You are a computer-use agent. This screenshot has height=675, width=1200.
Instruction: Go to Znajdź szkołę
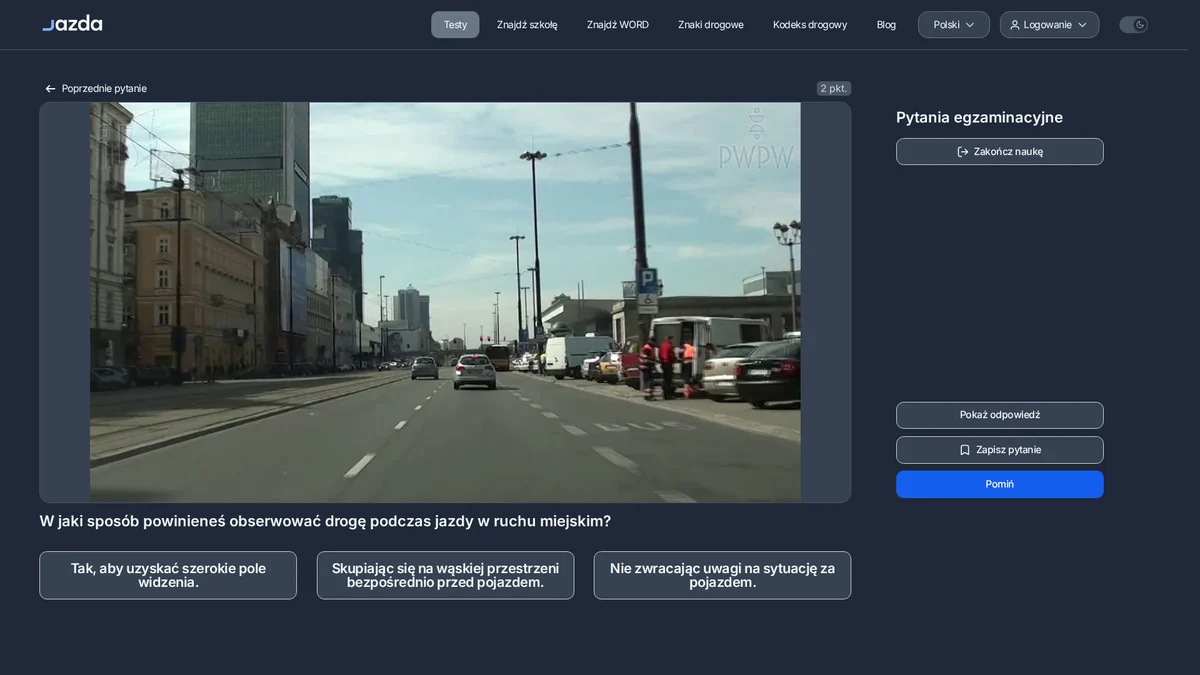527,25
